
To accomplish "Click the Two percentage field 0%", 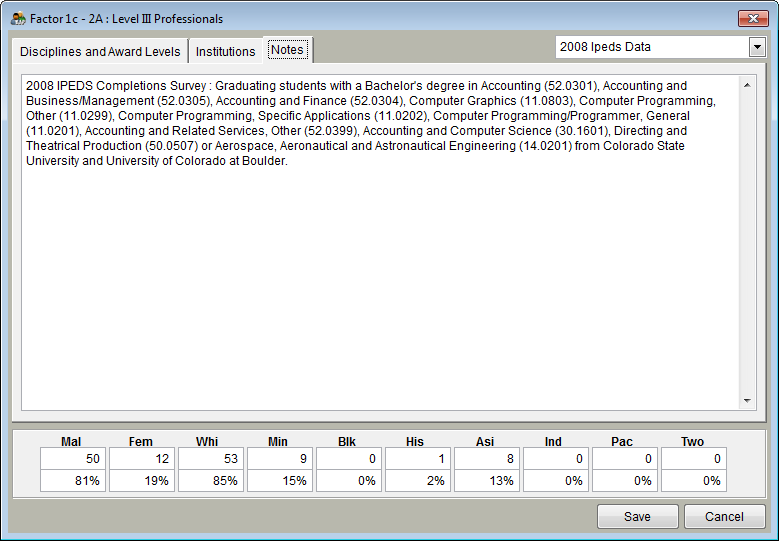I will click(x=694, y=481).
